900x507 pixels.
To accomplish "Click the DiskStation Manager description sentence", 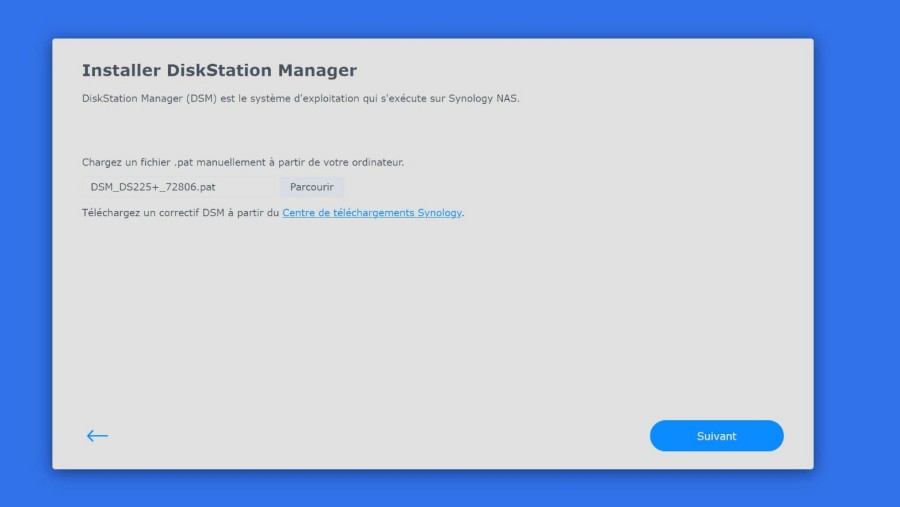I will pyautogui.click(x=301, y=99).
